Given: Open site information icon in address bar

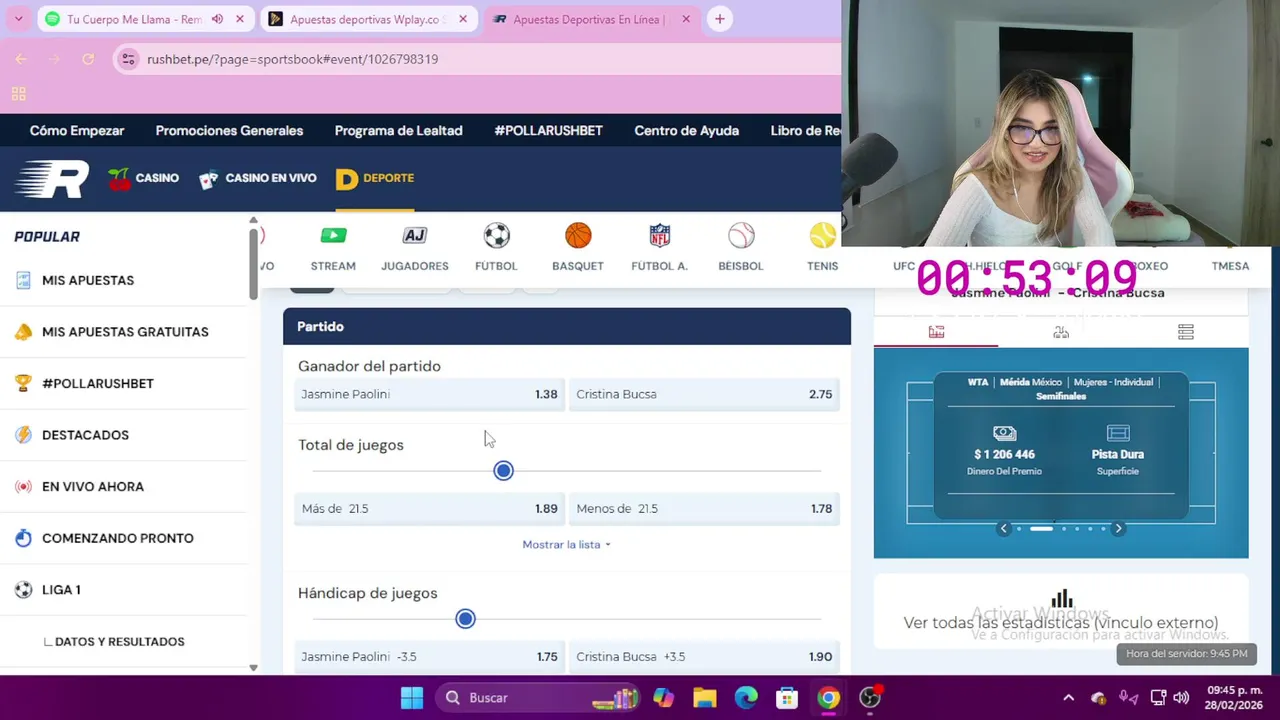Looking at the screenshot, I should (128, 59).
